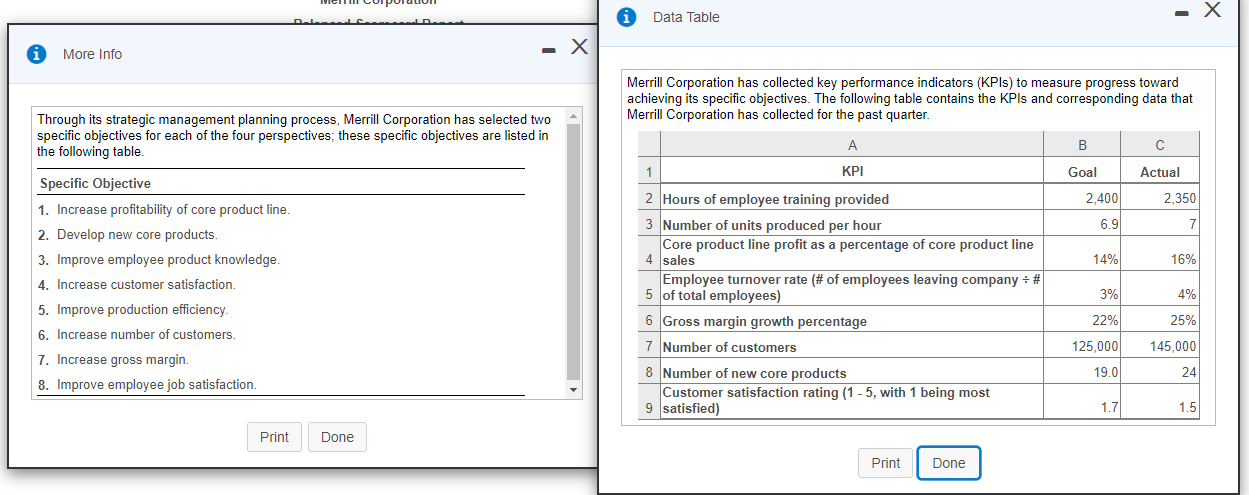Click goal value 6.9

pos(1109,225)
